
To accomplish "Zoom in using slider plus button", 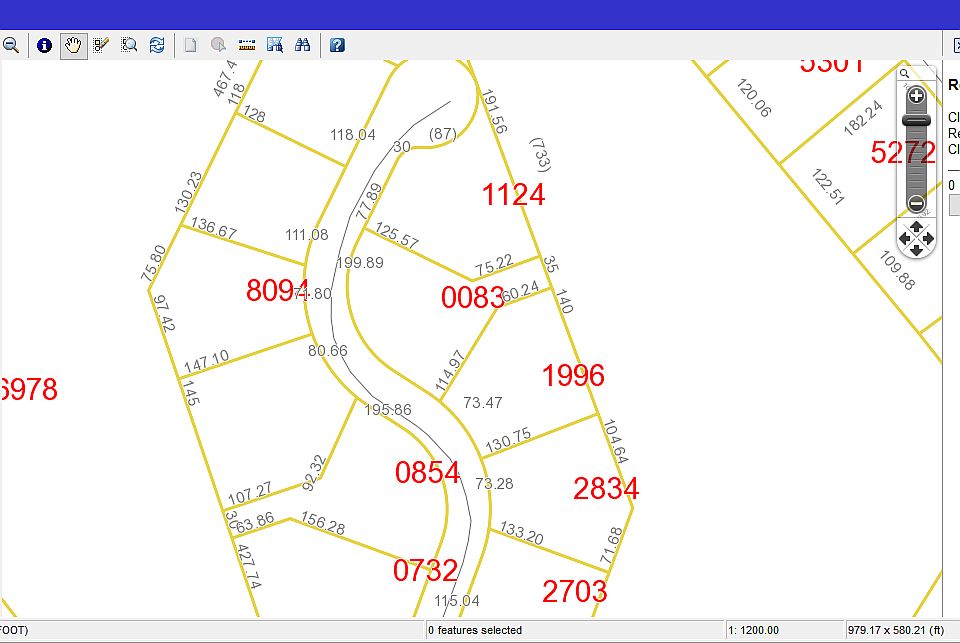I will pos(916,96).
